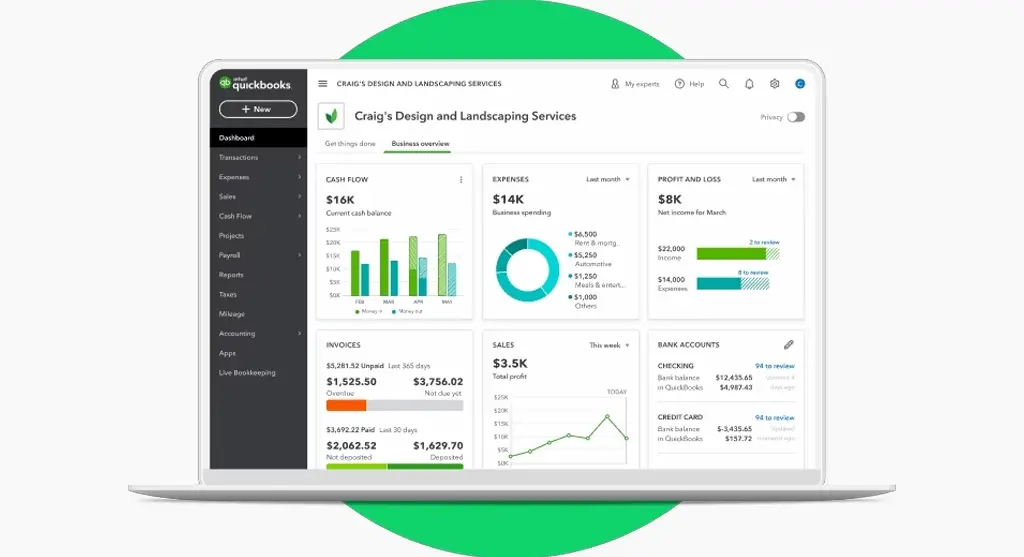Click the 2 to review link
This screenshot has width=1024, height=557.
764,242
